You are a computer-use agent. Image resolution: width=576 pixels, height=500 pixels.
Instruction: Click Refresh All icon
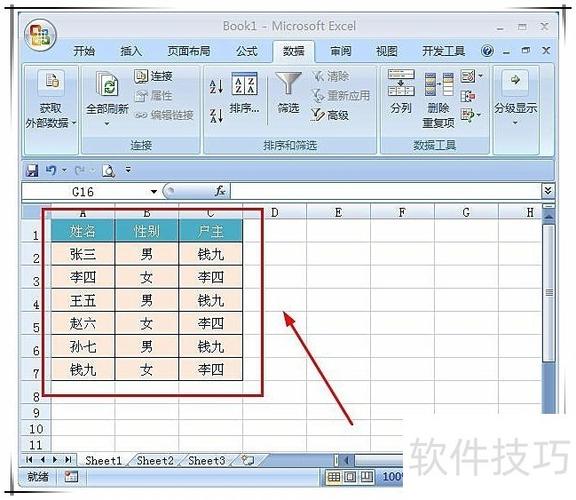pyautogui.click(x=107, y=84)
